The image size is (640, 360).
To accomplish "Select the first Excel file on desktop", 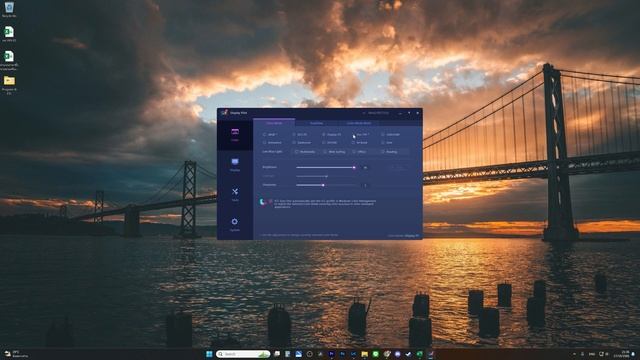I will (9, 34).
